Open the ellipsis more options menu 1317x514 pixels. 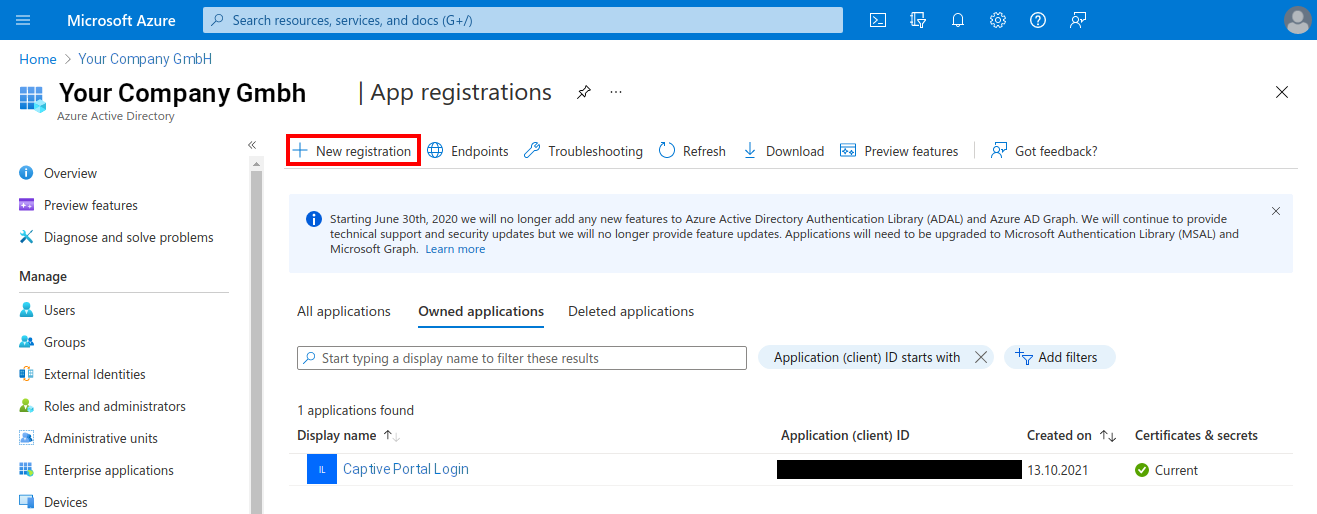(616, 92)
